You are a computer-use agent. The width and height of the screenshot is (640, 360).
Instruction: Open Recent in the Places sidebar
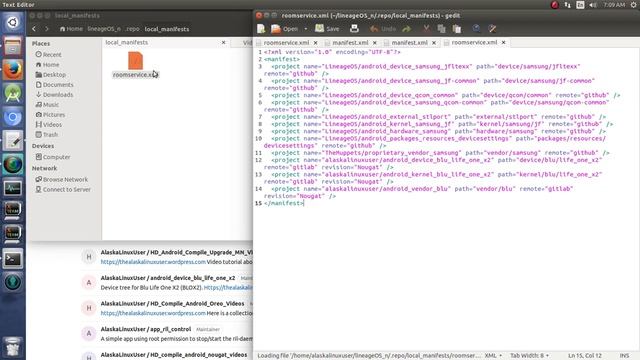coord(48,54)
